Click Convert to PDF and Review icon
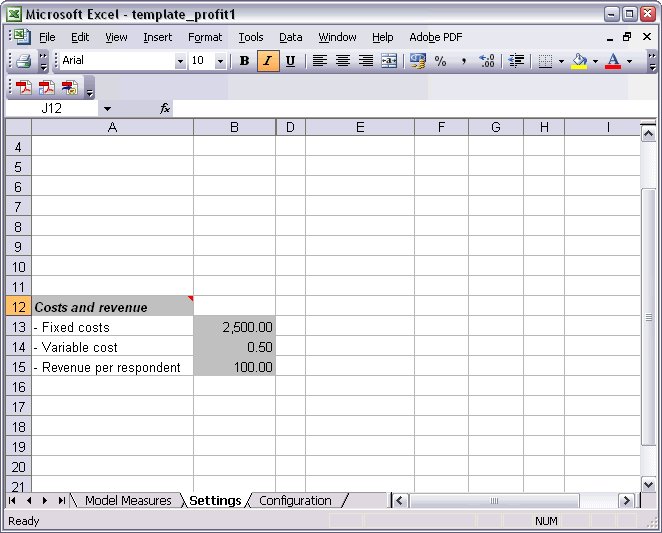Screen dimensions: 662x533 tap(69, 88)
